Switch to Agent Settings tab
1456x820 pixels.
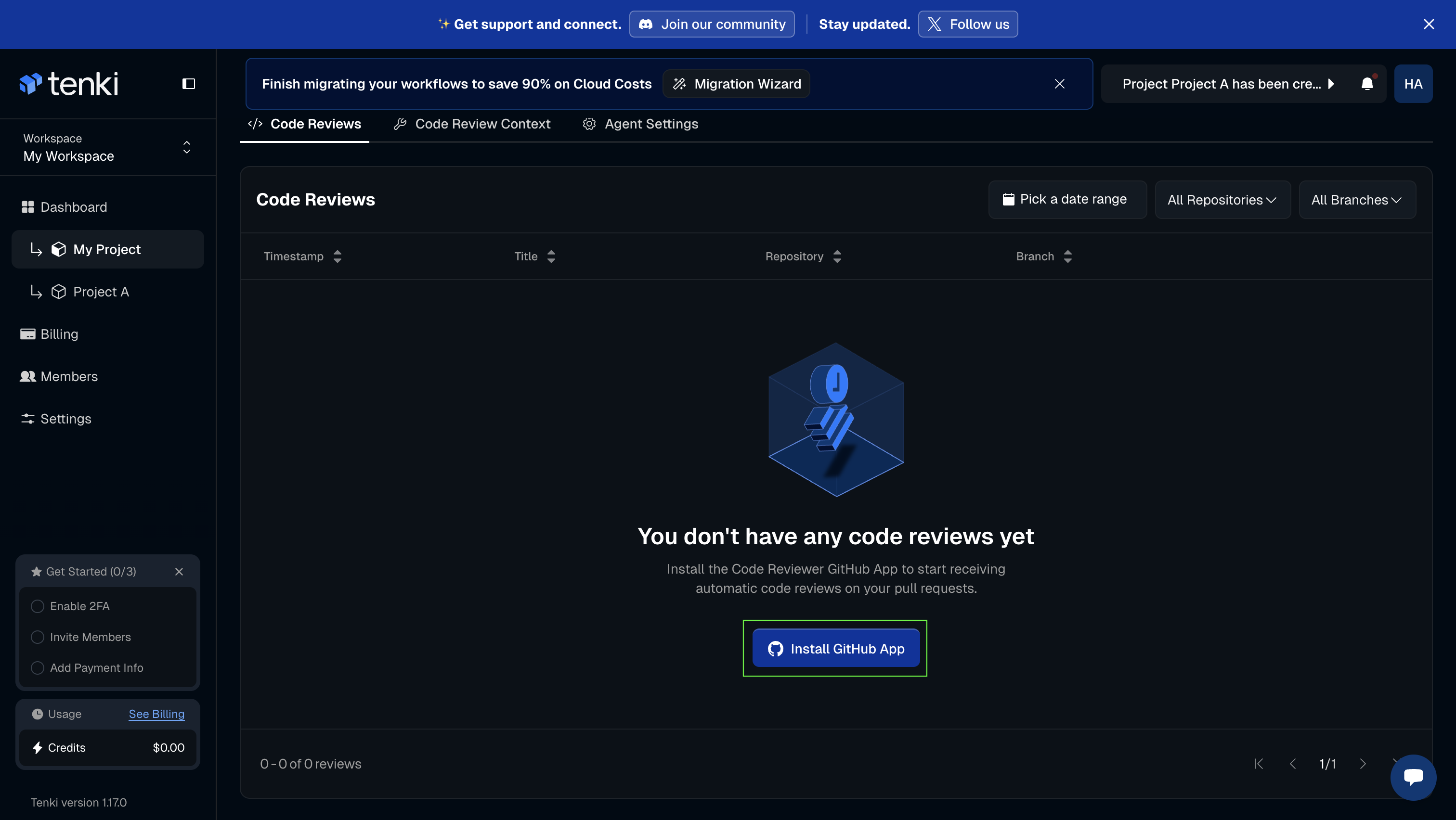point(640,124)
